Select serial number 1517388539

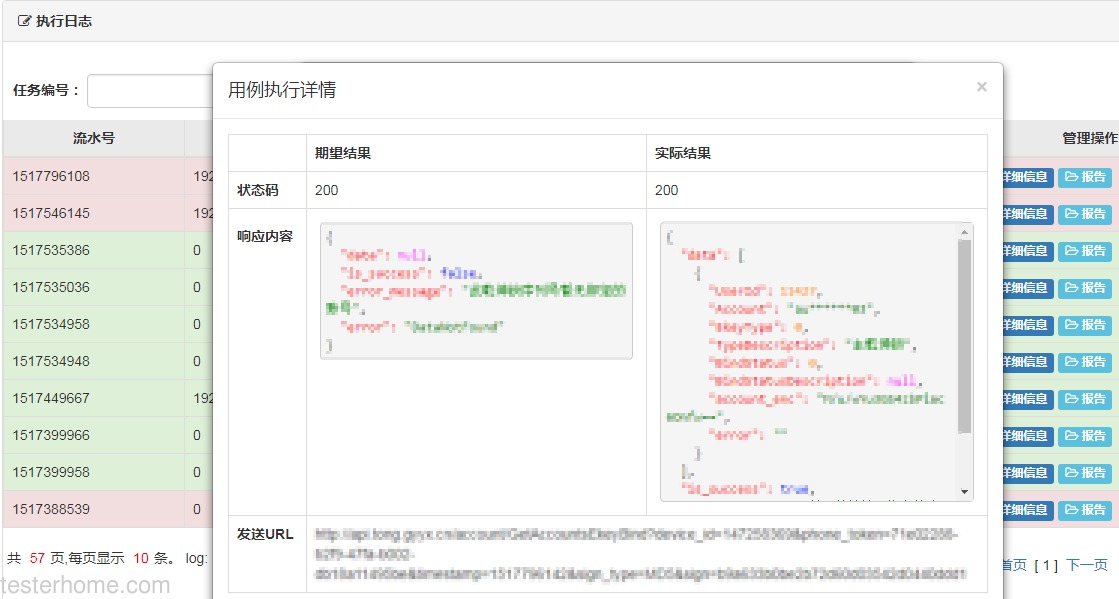coord(51,510)
